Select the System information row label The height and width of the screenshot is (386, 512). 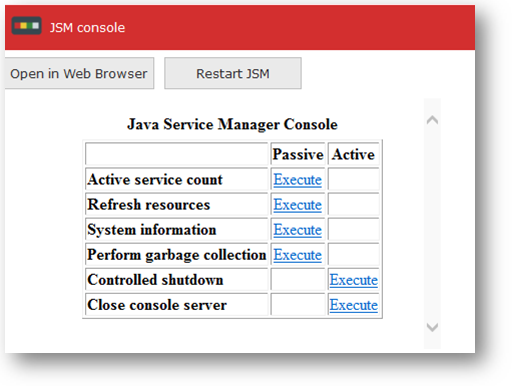[152, 230]
